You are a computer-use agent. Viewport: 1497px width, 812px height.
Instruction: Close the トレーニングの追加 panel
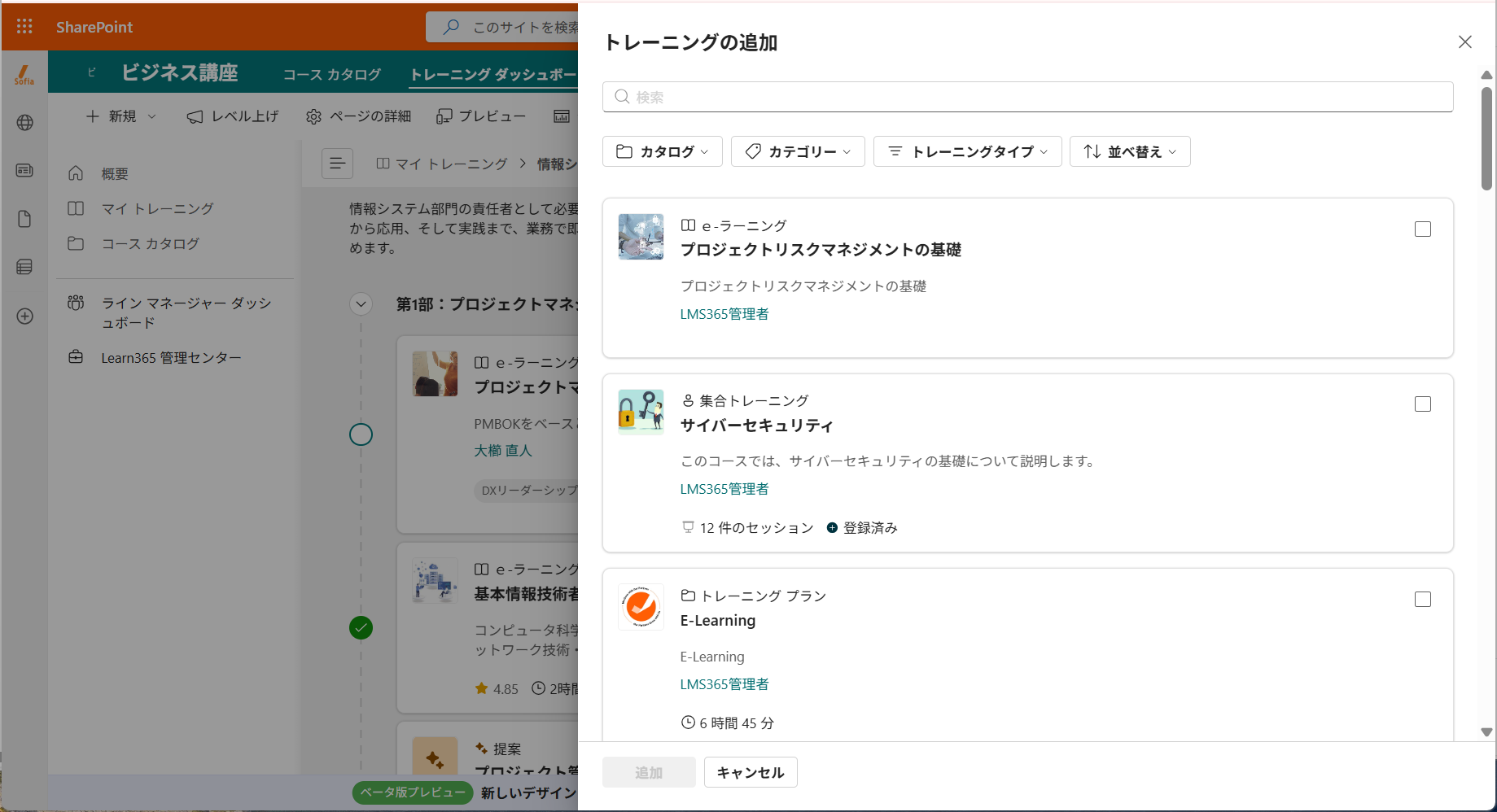click(x=1464, y=41)
